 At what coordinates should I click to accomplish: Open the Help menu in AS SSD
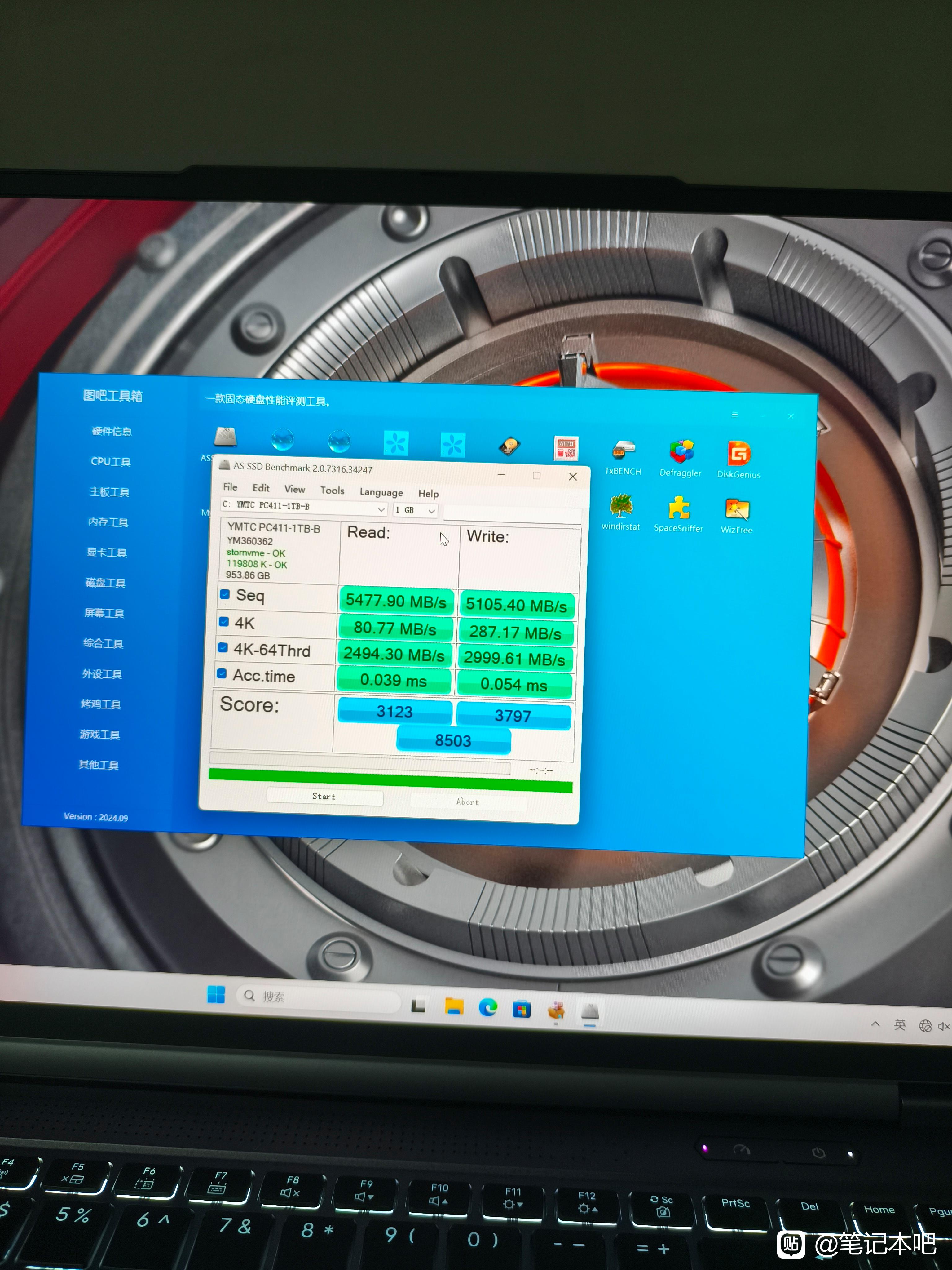(428, 493)
